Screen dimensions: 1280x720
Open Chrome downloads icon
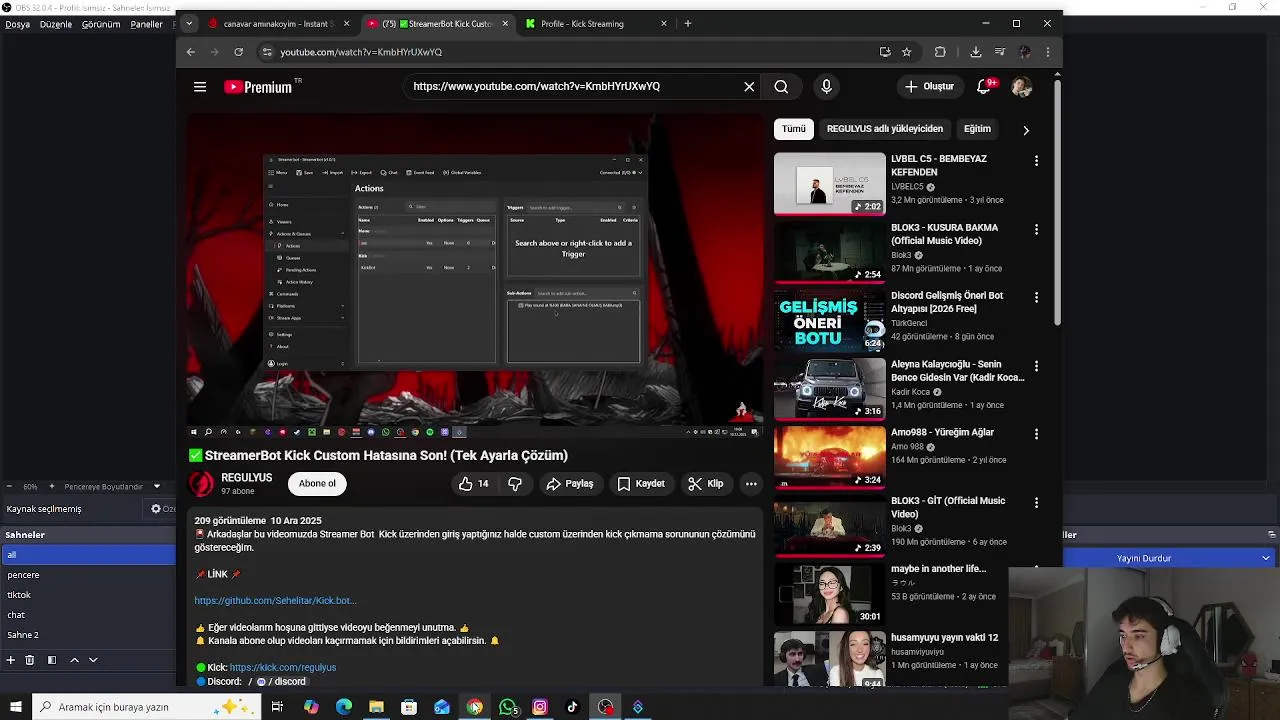click(x=975, y=52)
